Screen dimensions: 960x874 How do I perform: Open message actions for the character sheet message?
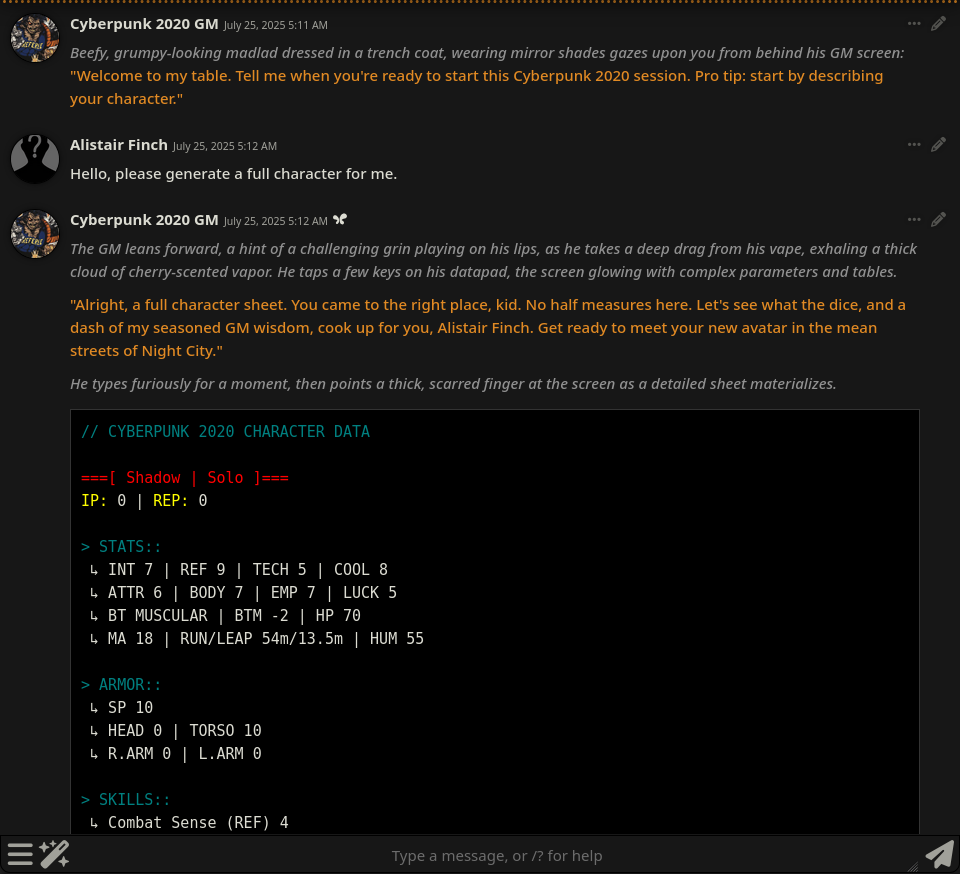pyautogui.click(x=913, y=219)
